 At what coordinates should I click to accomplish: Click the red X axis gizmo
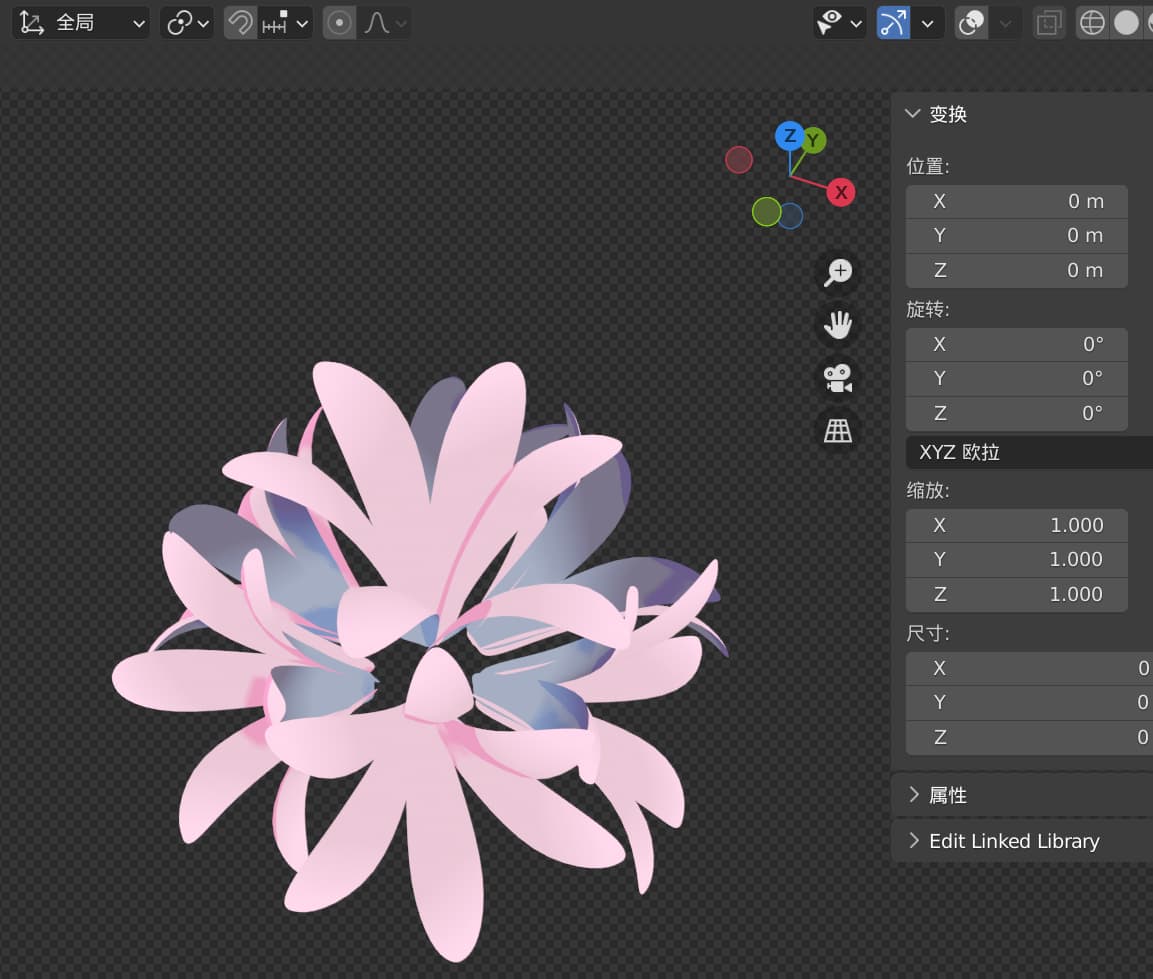pos(841,192)
